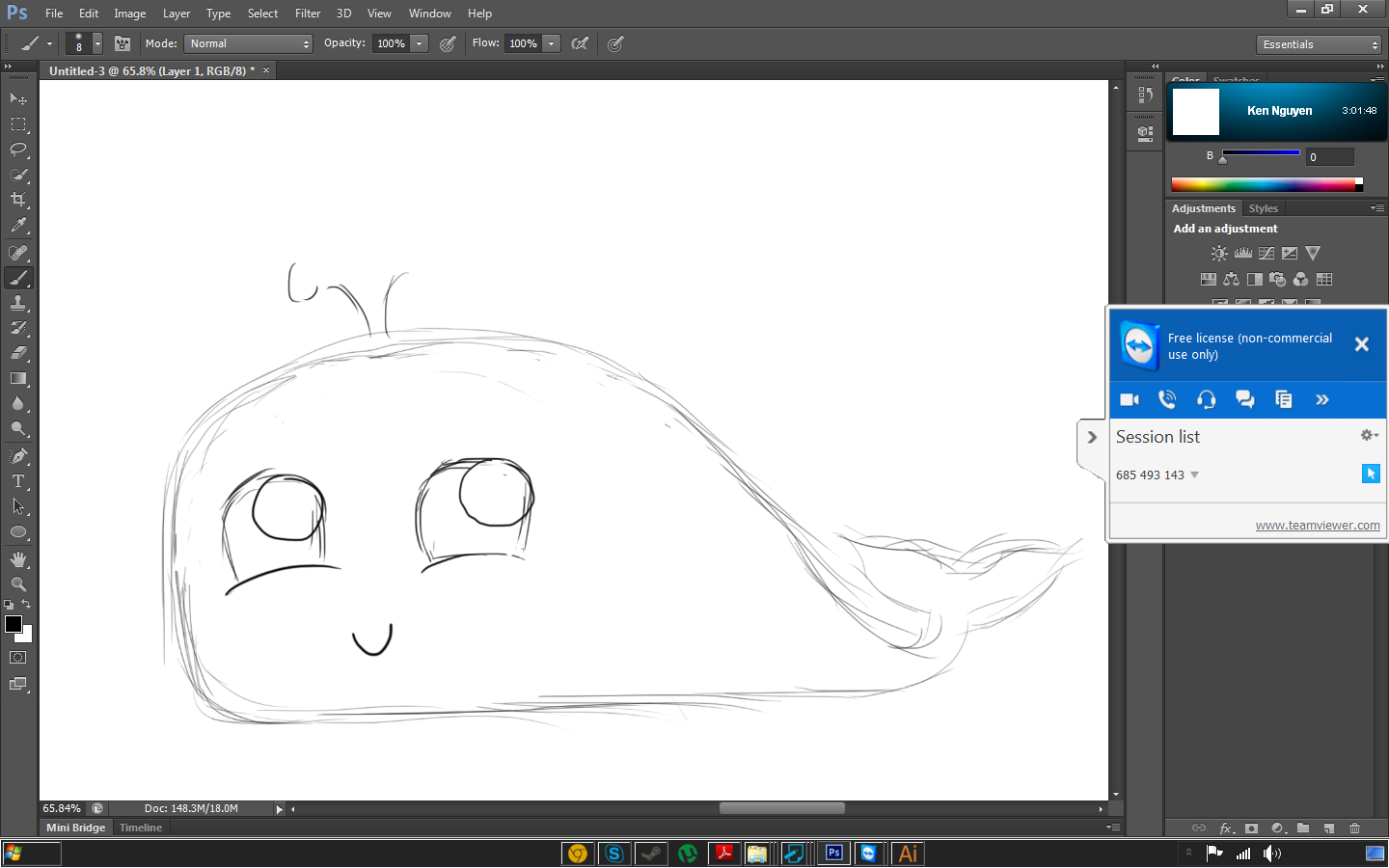Screen dimensions: 1389x868
Task: Activate the Hand tool
Action: point(18,559)
